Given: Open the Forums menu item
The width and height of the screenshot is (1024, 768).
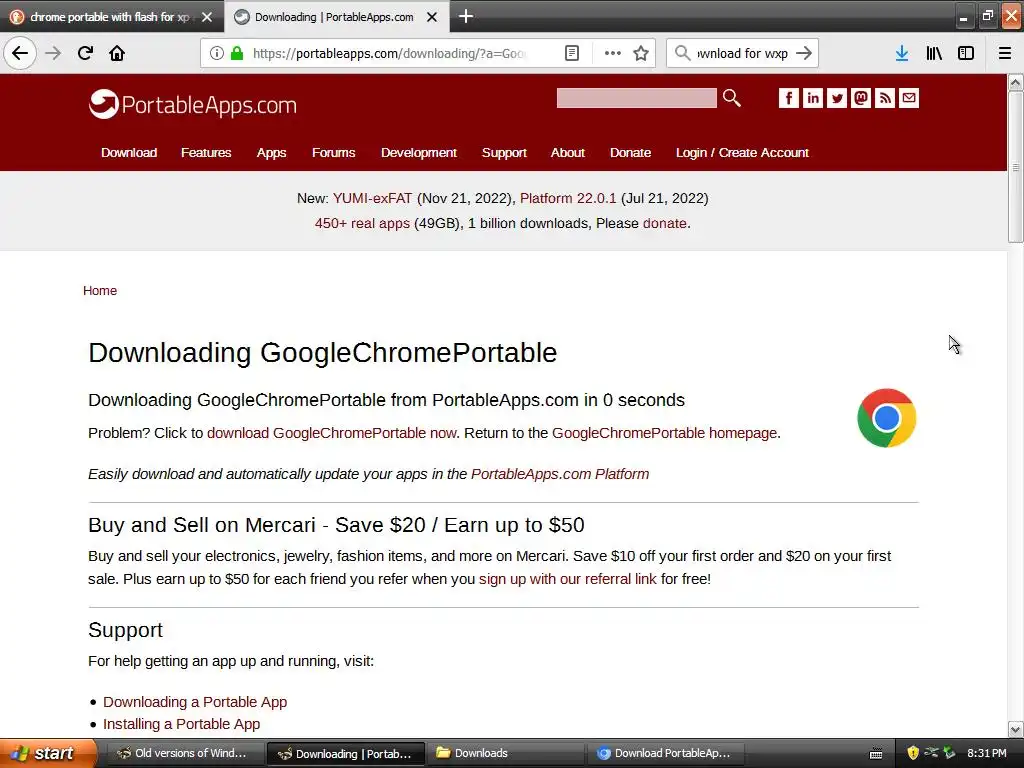Looking at the screenshot, I should (x=333, y=152).
